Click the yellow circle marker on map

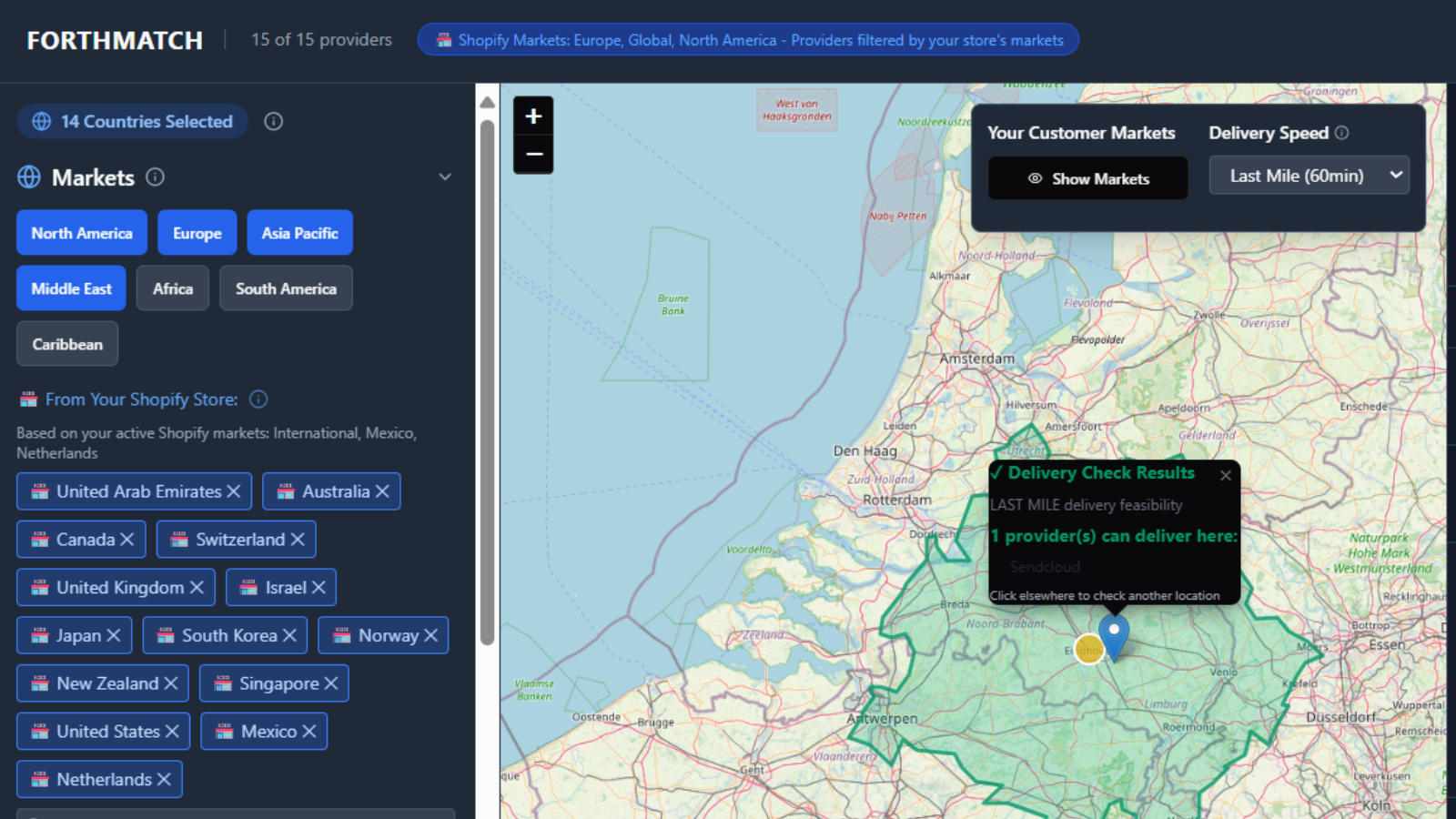point(1088,649)
